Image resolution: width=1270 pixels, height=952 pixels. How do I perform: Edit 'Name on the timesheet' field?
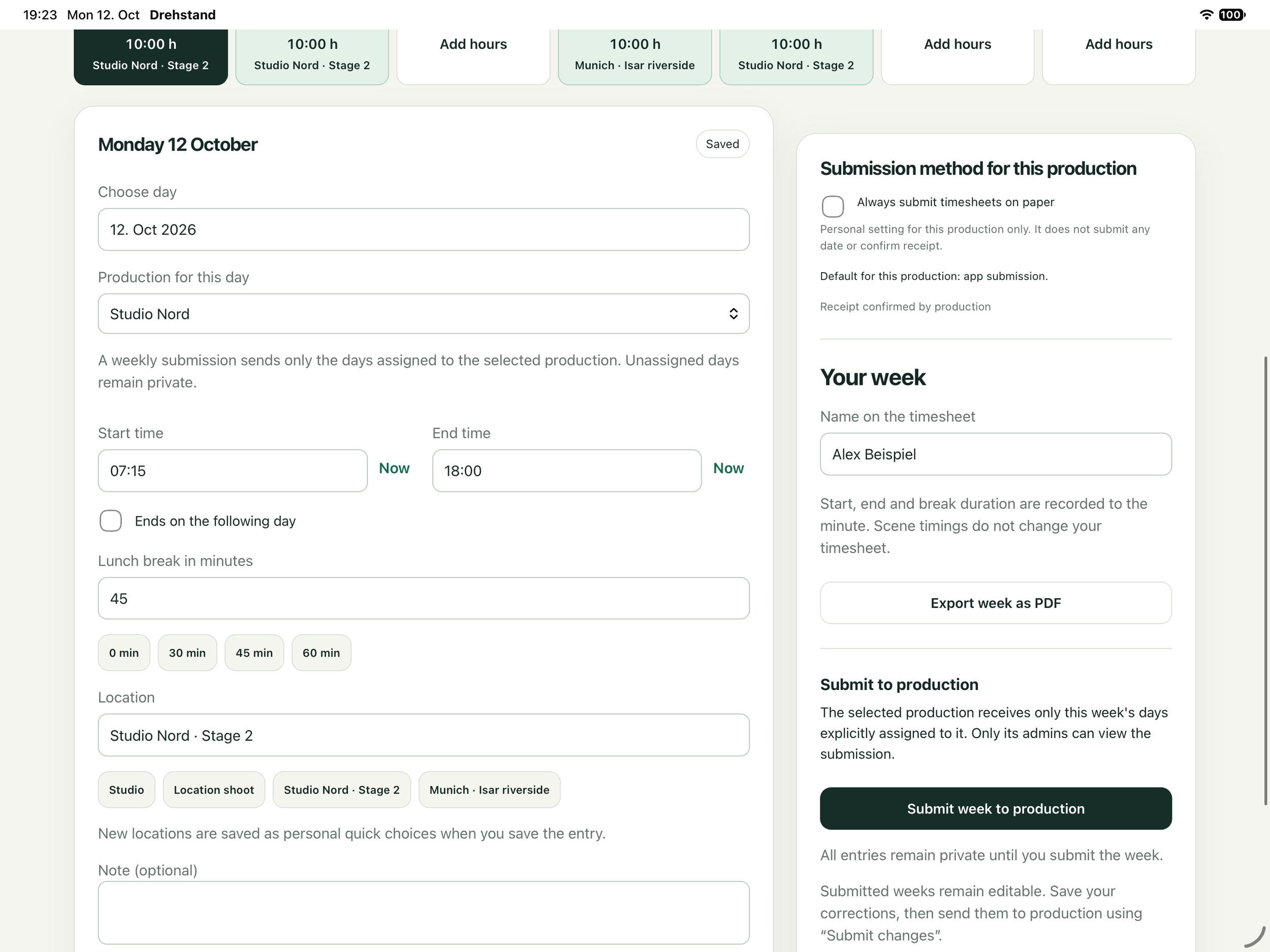996,454
